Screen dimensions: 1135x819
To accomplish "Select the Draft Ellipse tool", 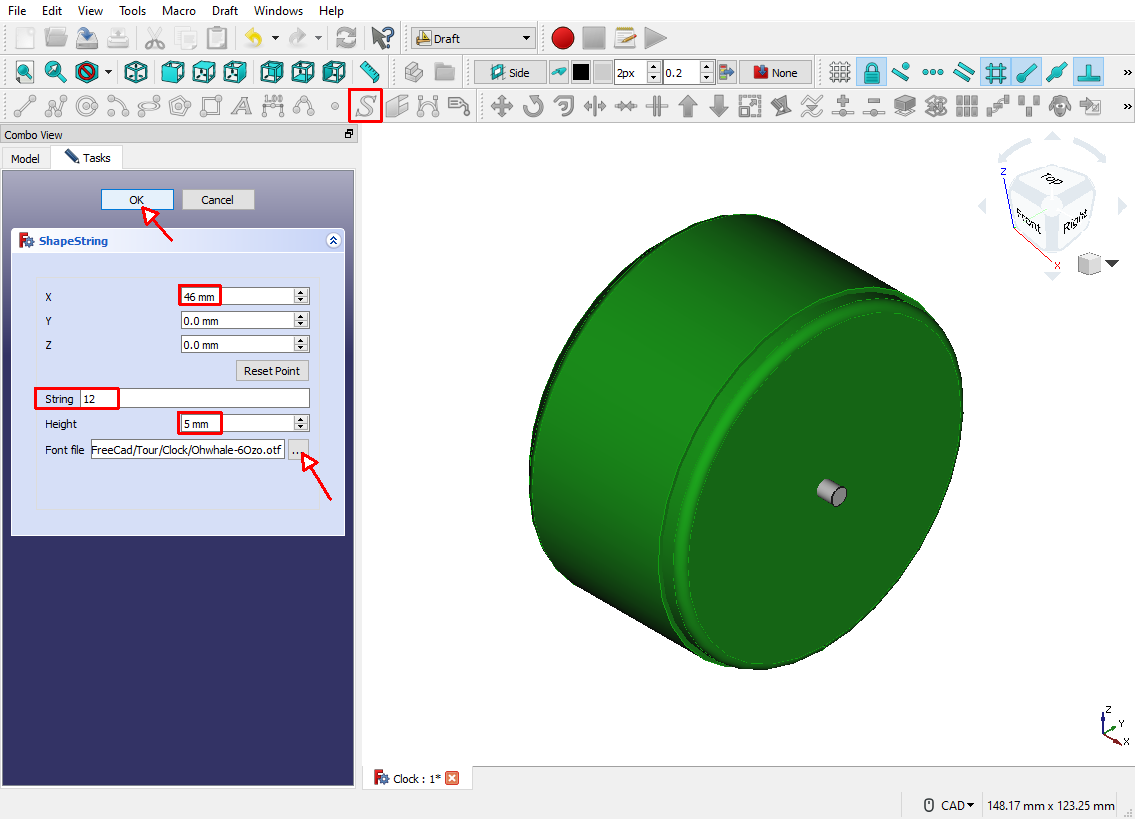I will (148, 106).
